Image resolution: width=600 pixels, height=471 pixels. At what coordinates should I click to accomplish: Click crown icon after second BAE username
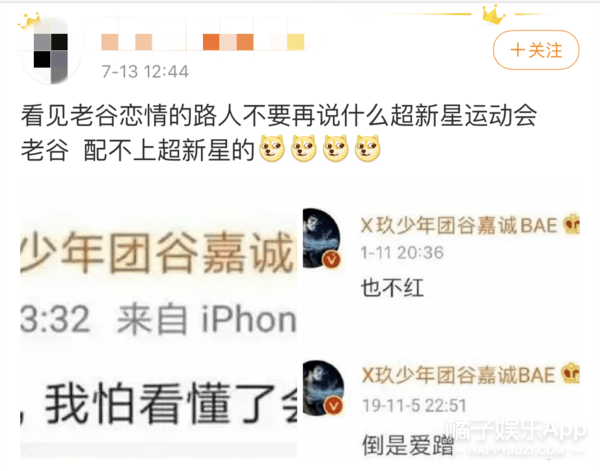[571, 374]
